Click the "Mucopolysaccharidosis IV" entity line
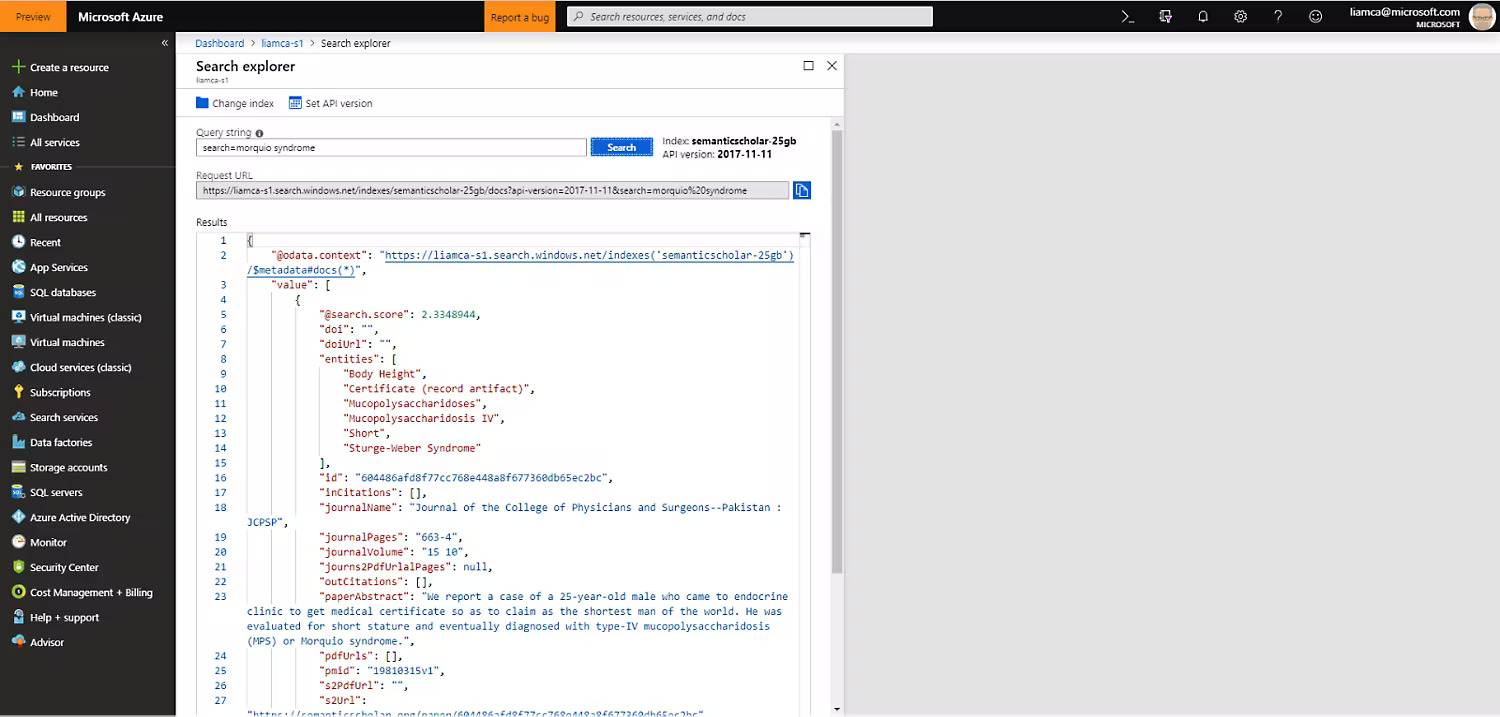 [424, 418]
